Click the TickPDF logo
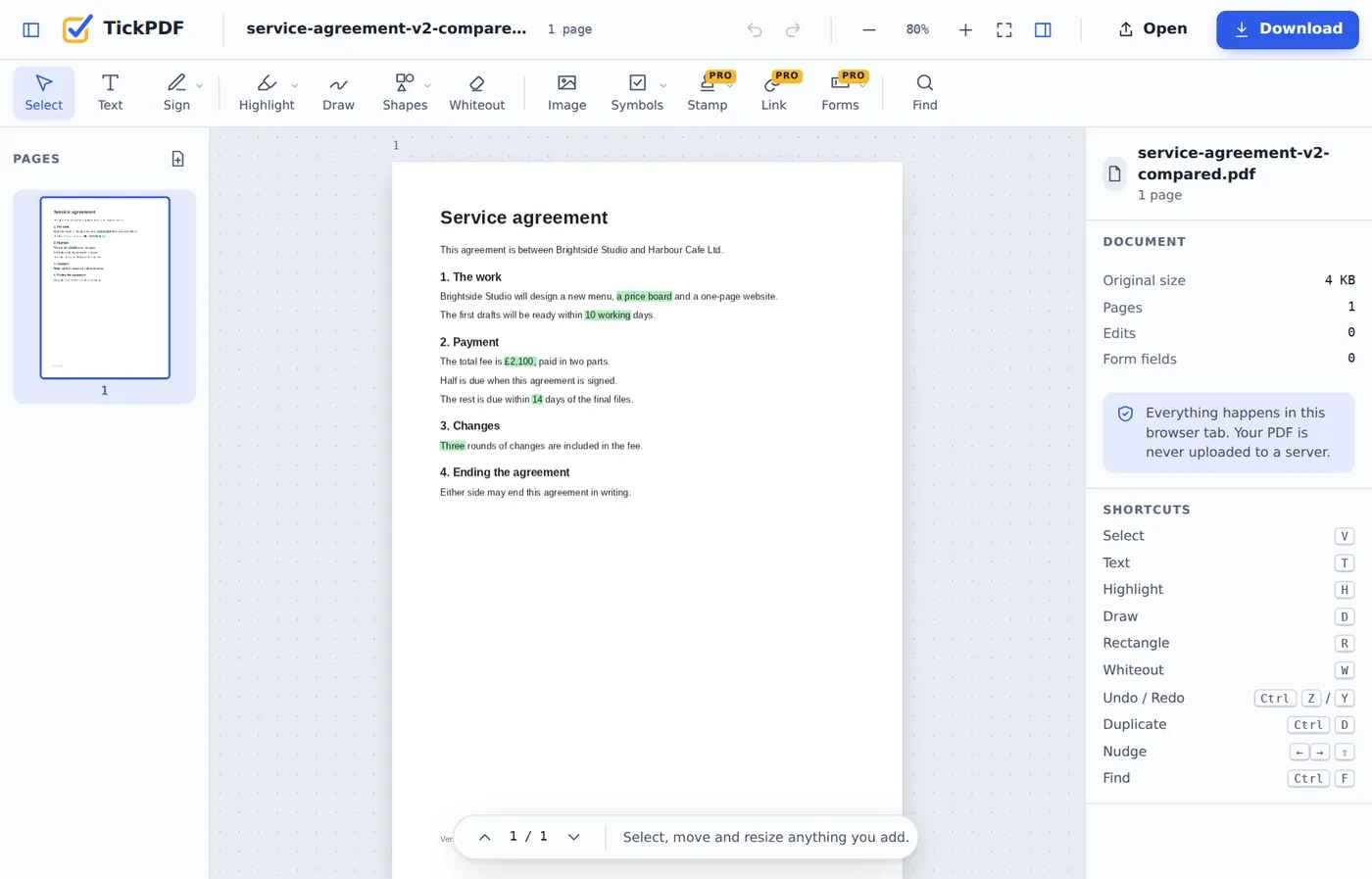1372x879 pixels. (x=122, y=28)
